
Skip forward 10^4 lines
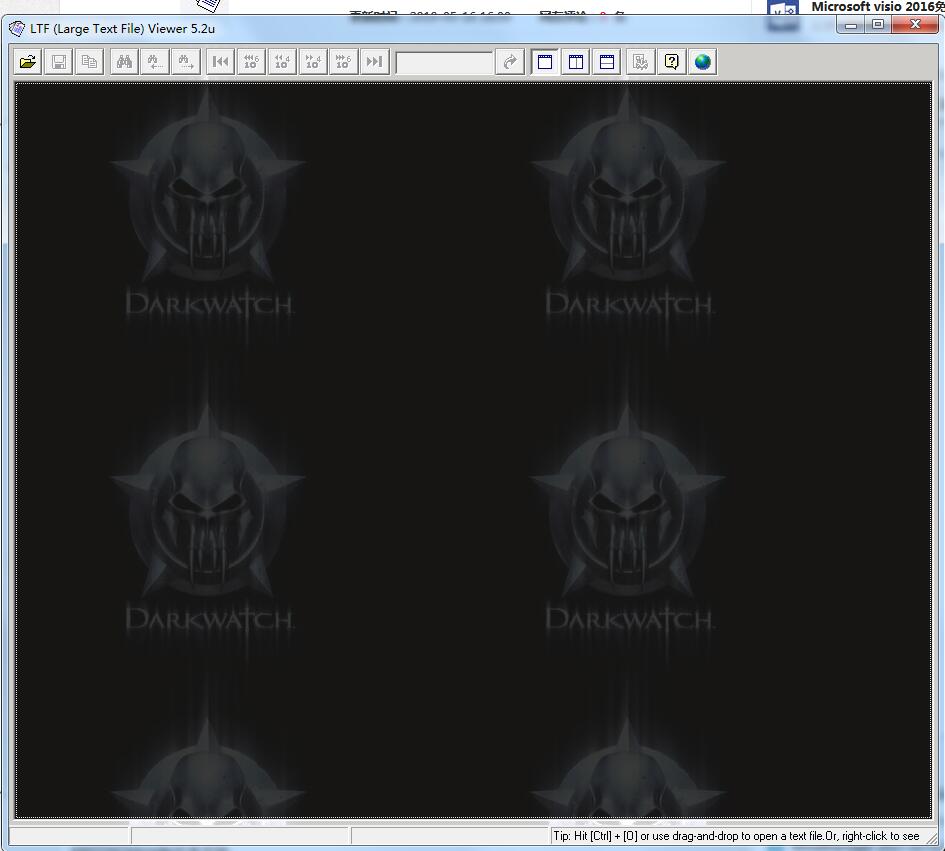(313, 62)
